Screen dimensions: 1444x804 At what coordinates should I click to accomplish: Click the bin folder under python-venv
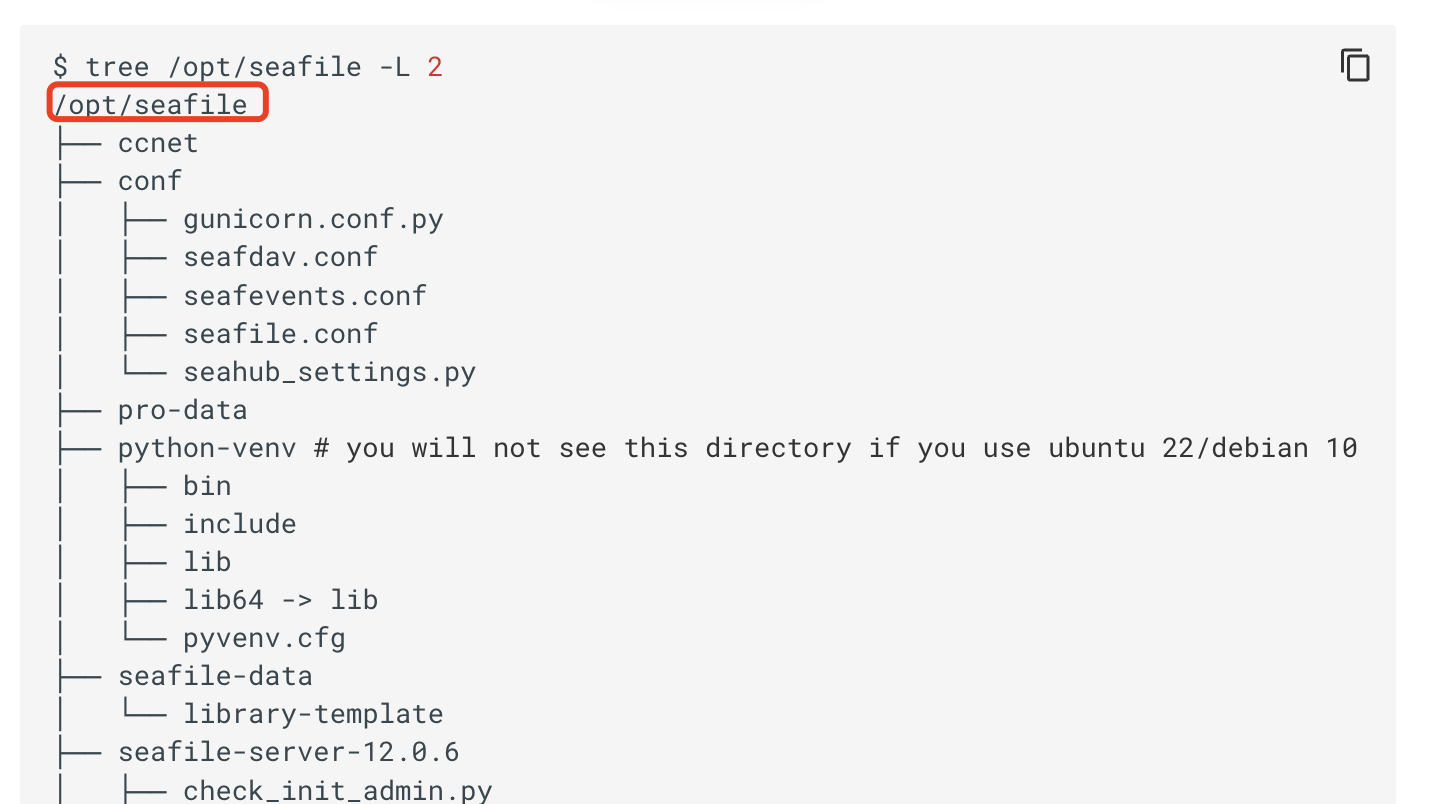click(207, 486)
